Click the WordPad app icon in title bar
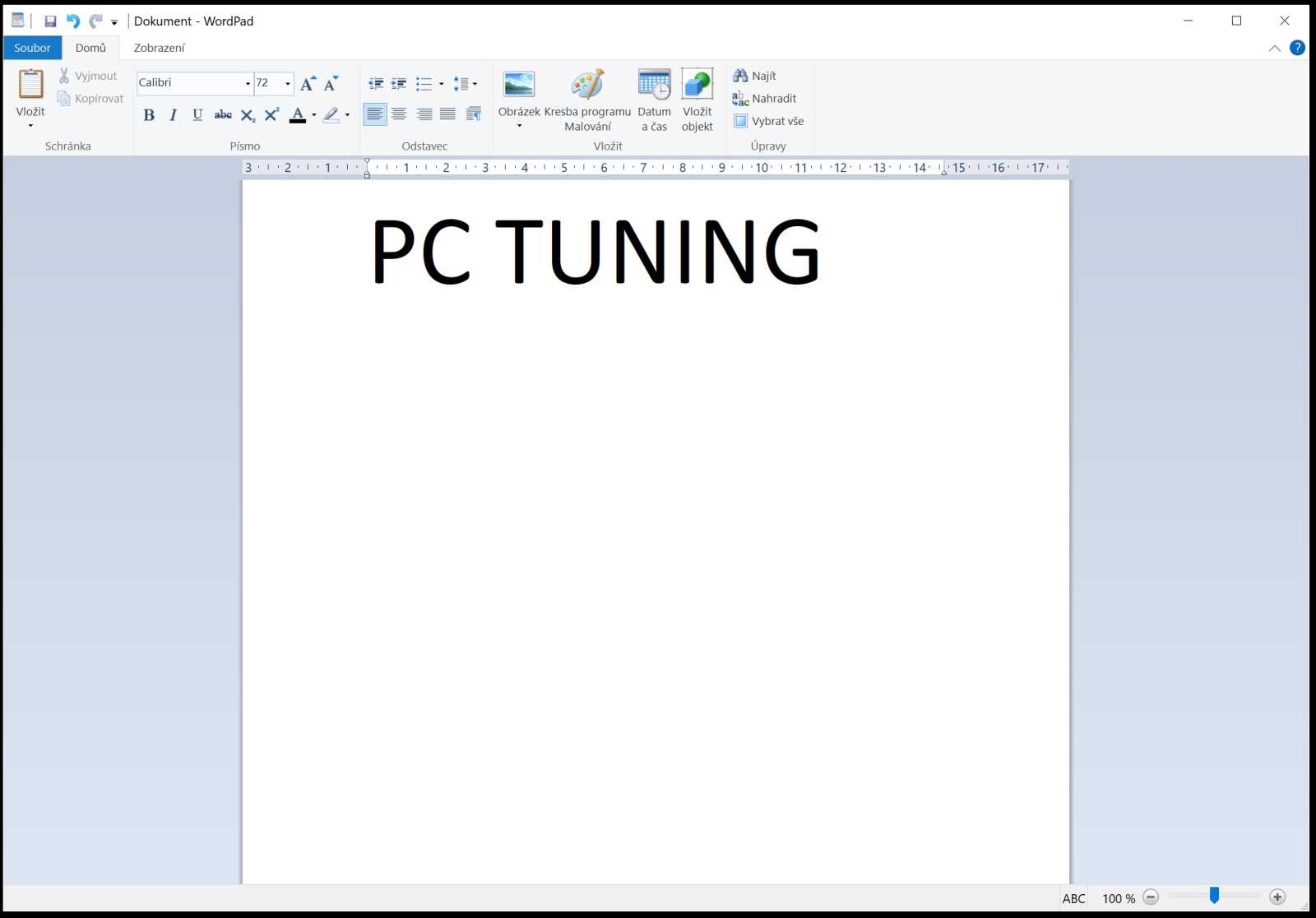Viewport: 1316px width, 918px height. tap(17, 21)
